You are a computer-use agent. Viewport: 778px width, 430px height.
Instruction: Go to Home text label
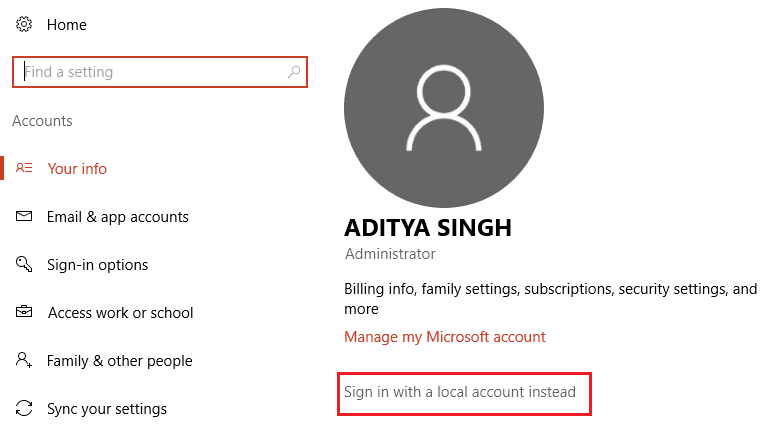[67, 24]
